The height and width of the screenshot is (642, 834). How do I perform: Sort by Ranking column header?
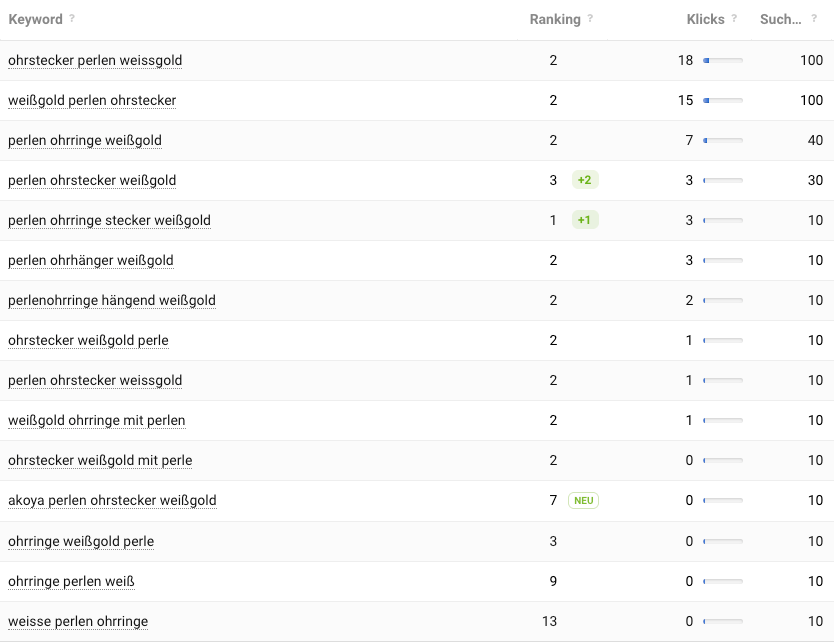(x=555, y=19)
